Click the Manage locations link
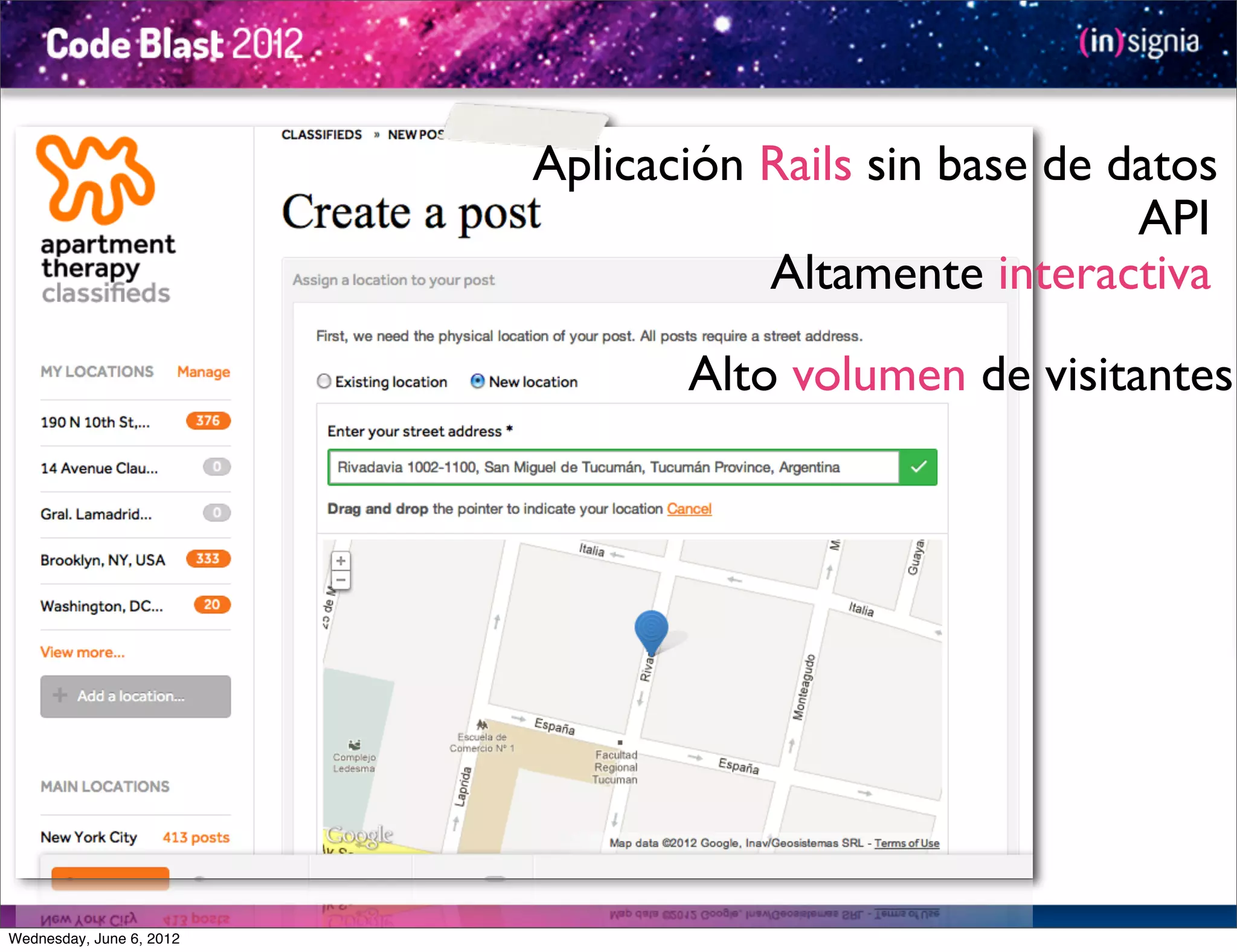Image resolution: width=1237 pixels, height=952 pixels. pos(204,371)
